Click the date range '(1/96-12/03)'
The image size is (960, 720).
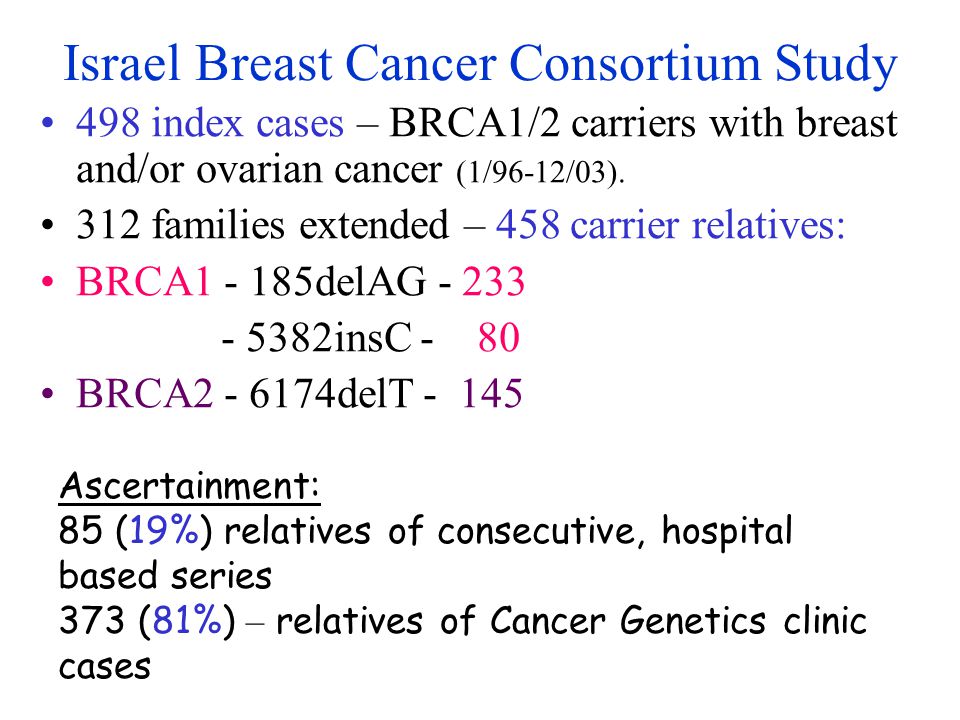pos(540,173)
